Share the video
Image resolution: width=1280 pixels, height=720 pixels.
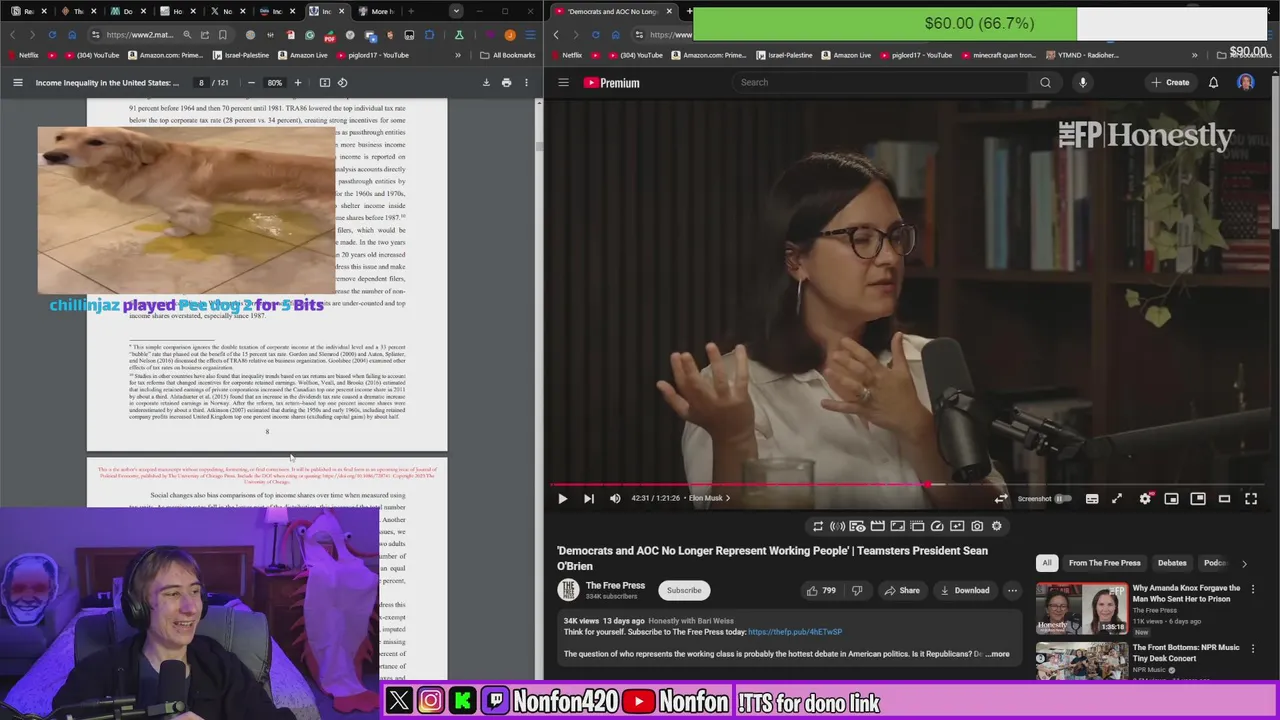901,590
